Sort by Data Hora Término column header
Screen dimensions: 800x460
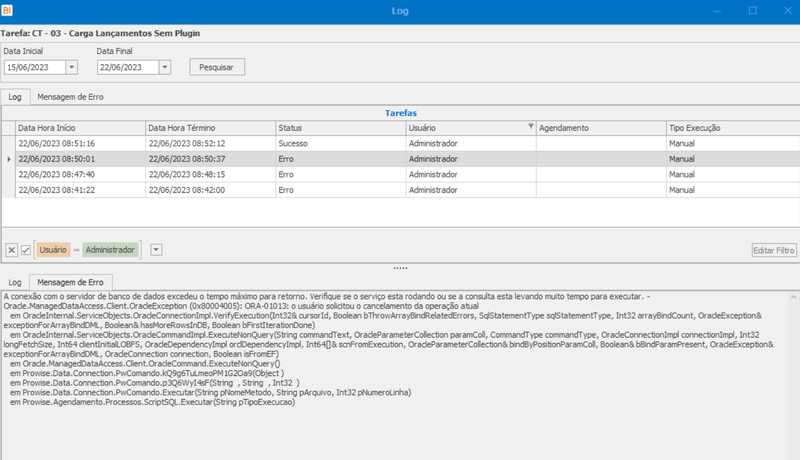[x=211, y=128]
